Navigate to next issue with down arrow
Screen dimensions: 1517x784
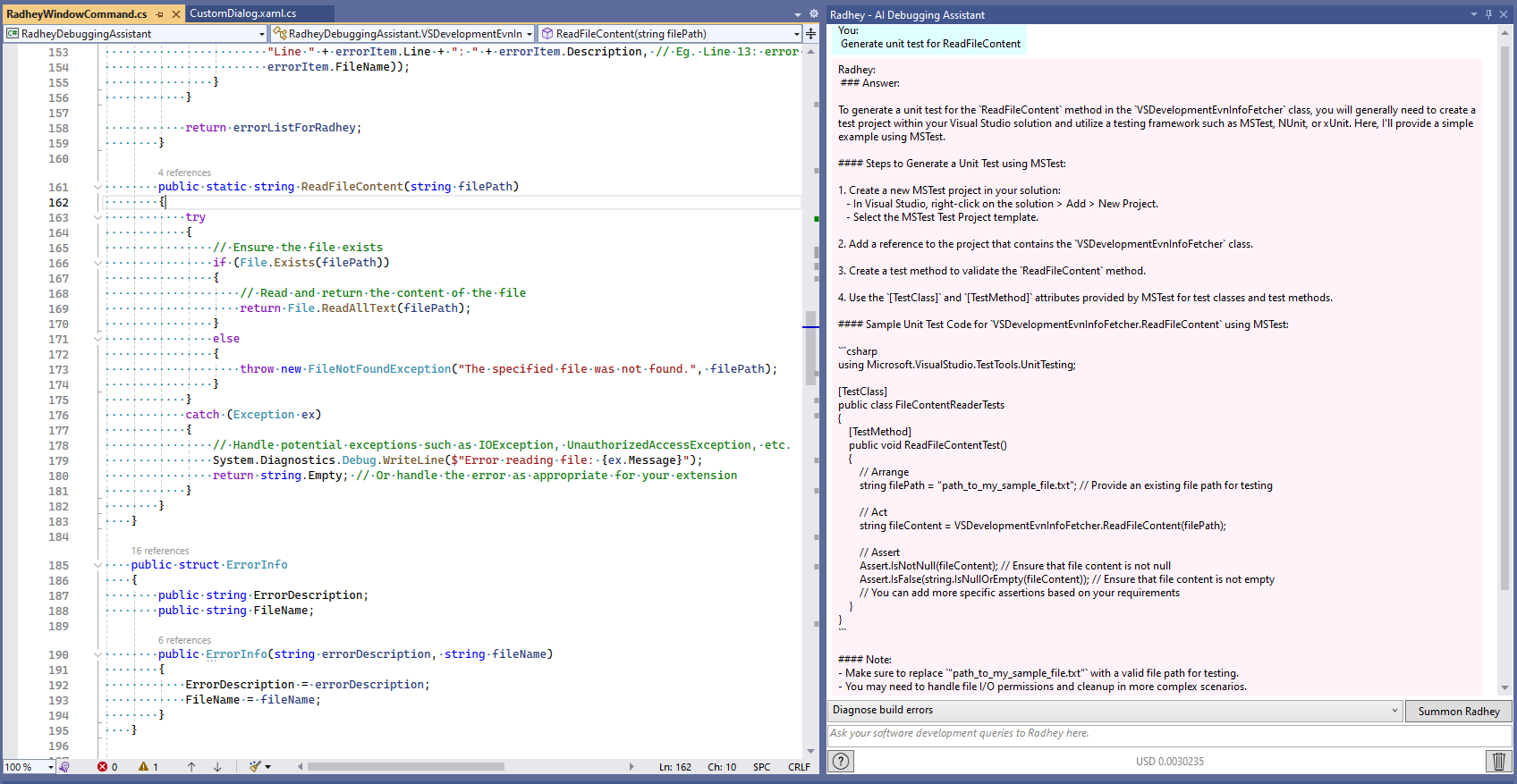tap(217, 767)
